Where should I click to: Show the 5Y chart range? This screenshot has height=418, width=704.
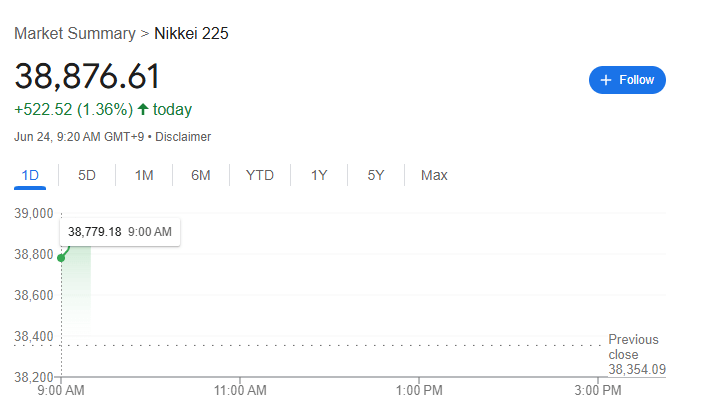coord(376,175)
